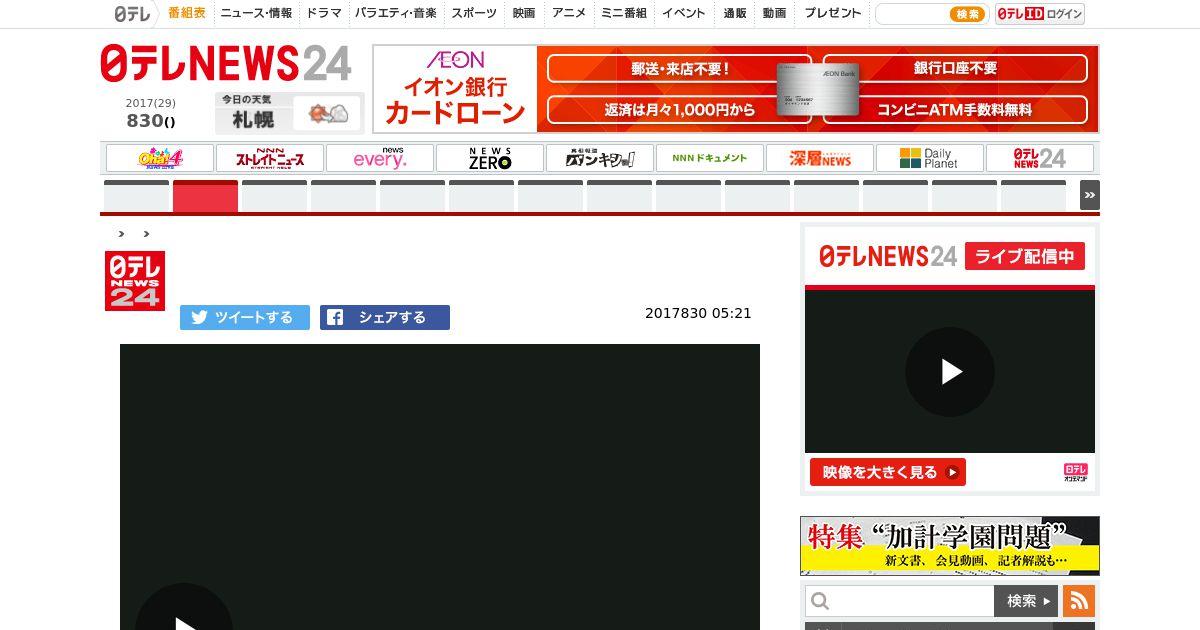Click the 日テレNEWS24 header logo
The image size is (1200, 630).
[x=226, y=64]
